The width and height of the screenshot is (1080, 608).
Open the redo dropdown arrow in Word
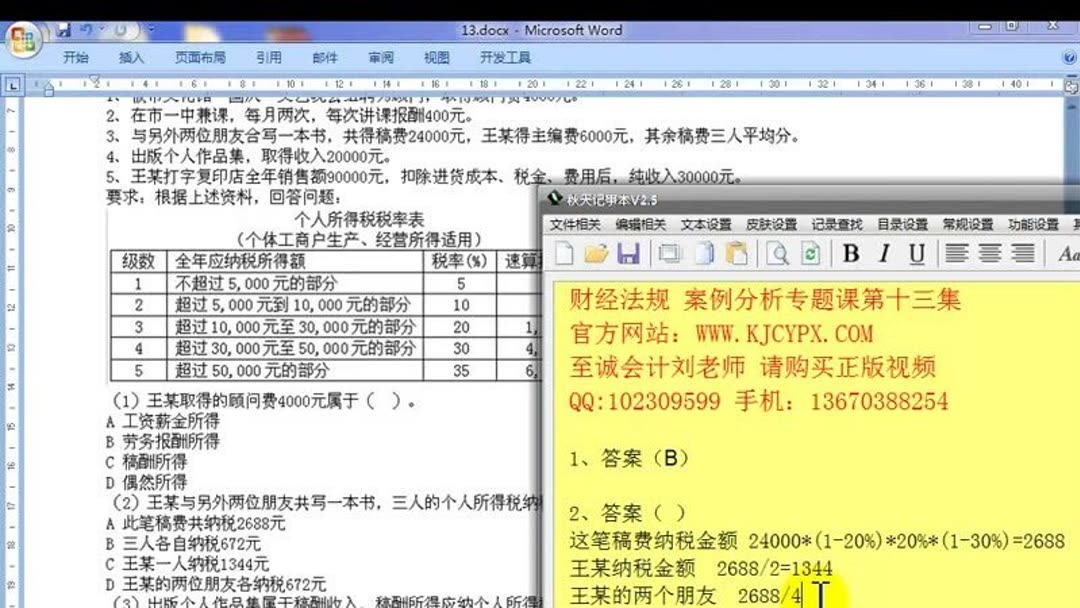click(122, 29)
